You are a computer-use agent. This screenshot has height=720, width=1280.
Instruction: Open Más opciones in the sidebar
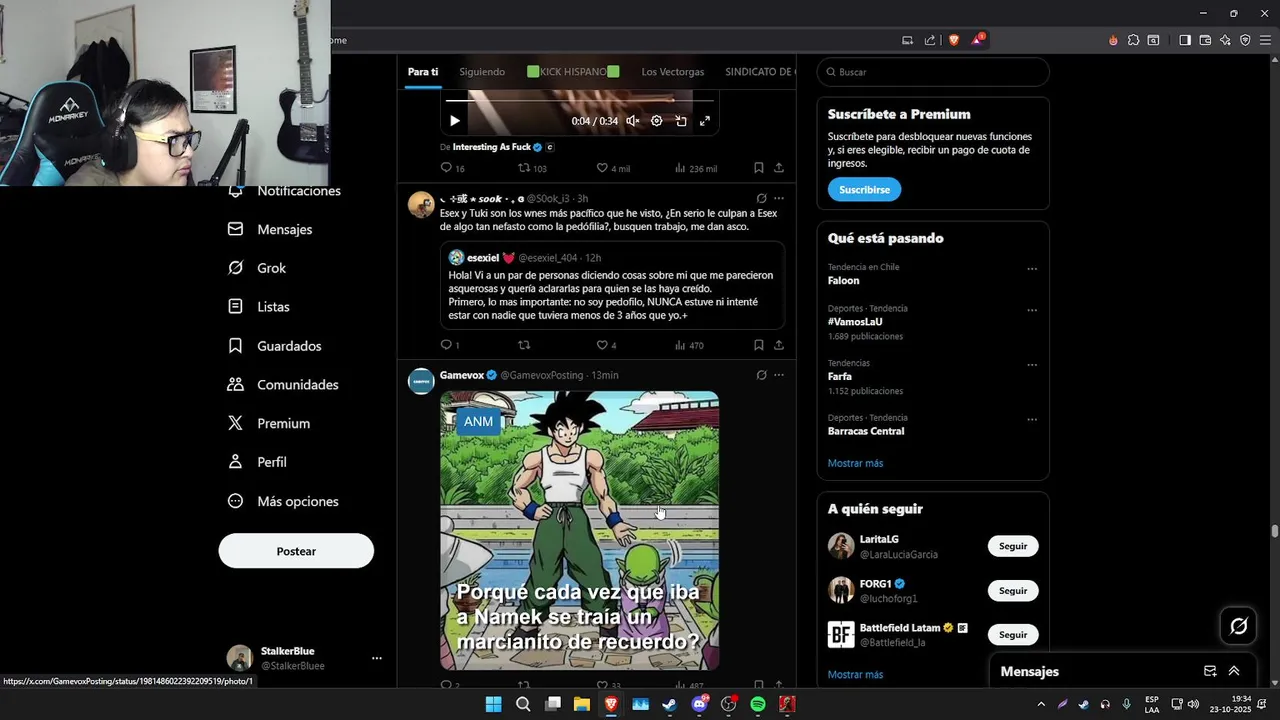point(283,501)
